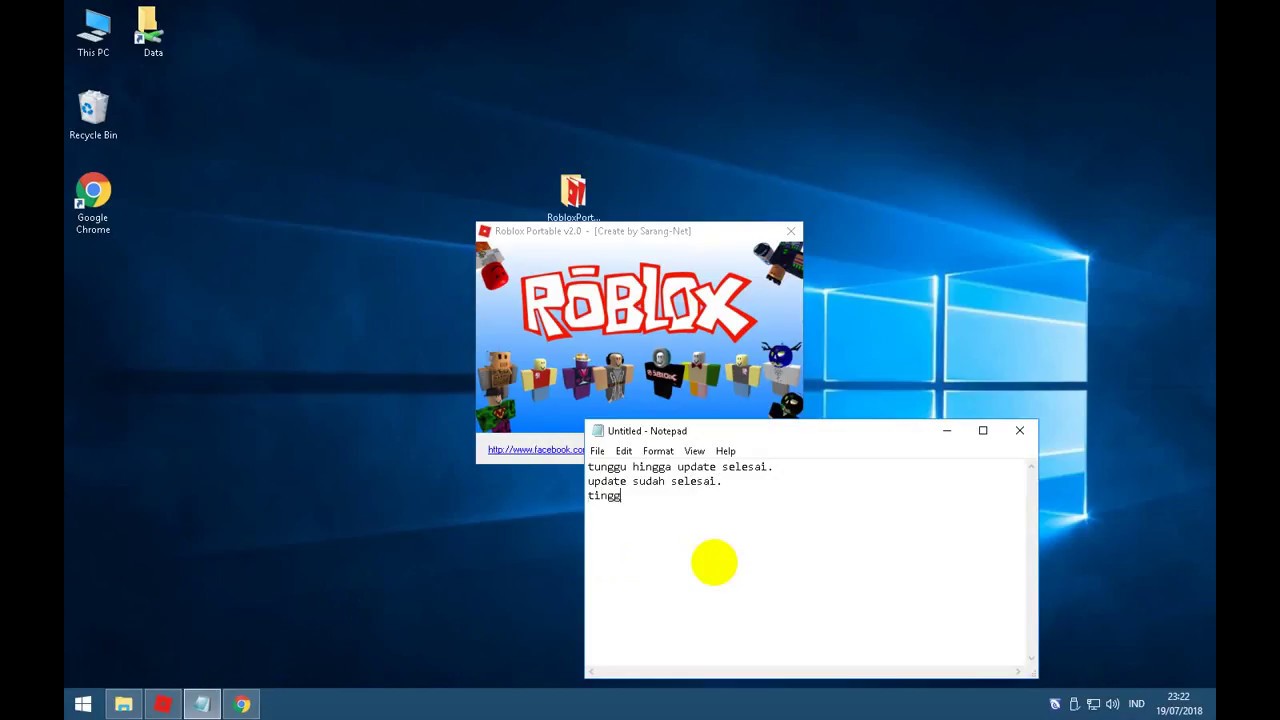Switch to the red Roblox taskbar app
This screenshot has height=720, width=1280.
162,704
